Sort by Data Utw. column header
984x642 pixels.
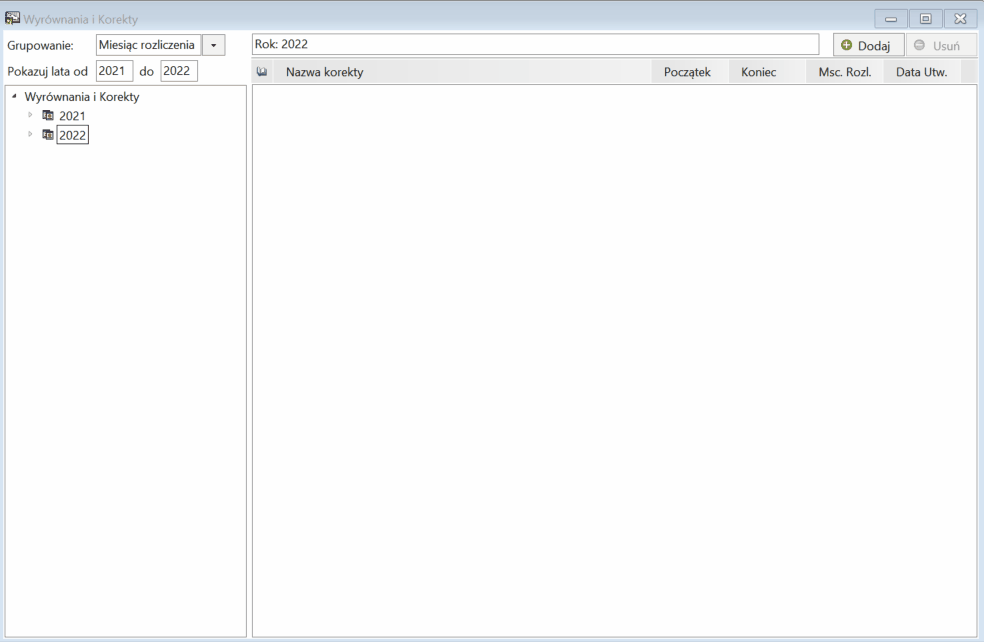pyautogui.click(x=922, y=72)
